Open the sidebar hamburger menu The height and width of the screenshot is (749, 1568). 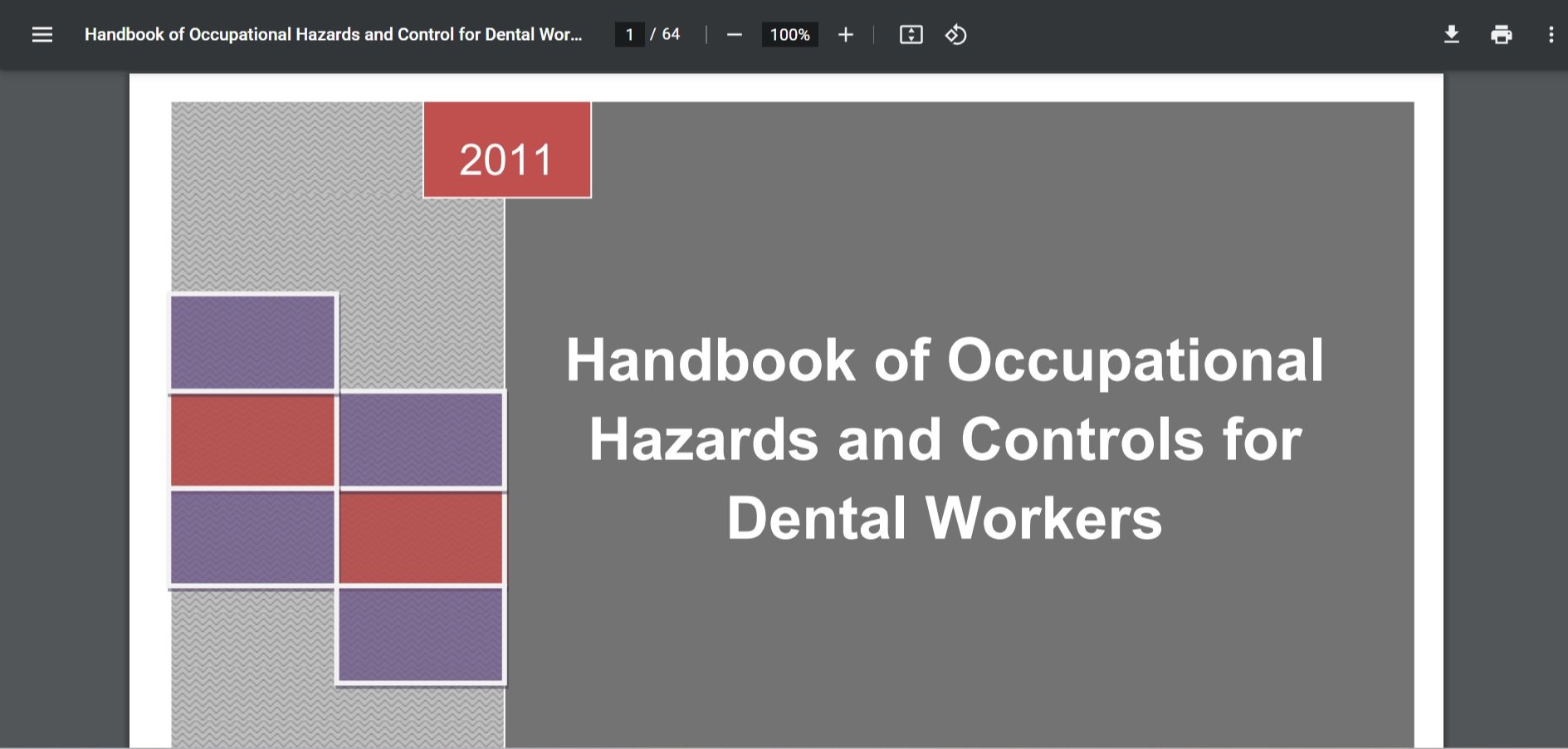42,35
